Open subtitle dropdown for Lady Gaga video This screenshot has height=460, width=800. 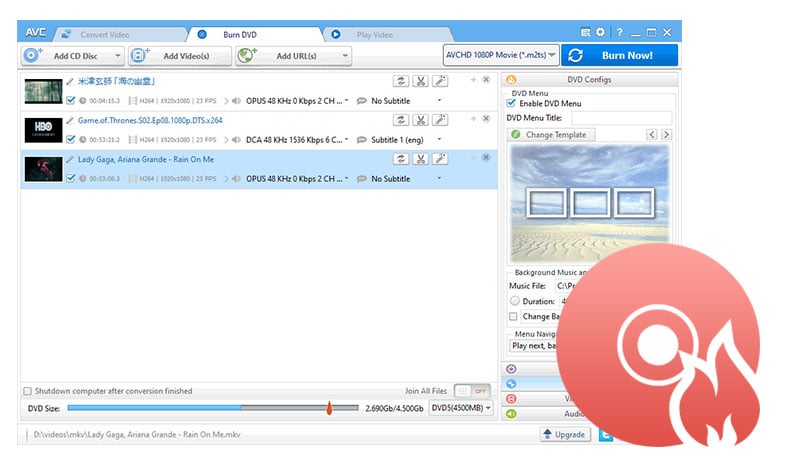click(x=439, y=178)
